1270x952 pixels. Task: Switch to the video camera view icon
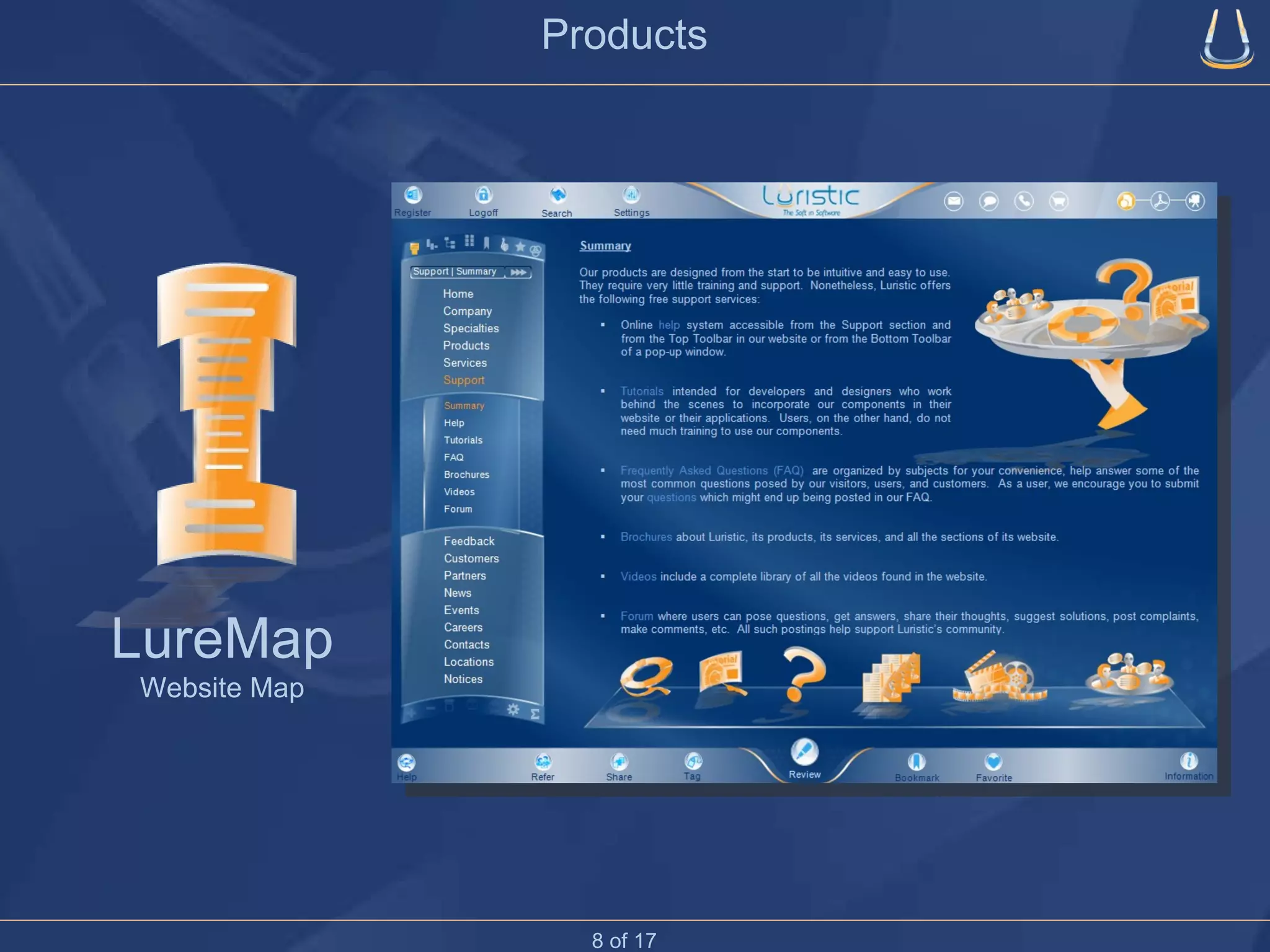[x=1195, y=201]
